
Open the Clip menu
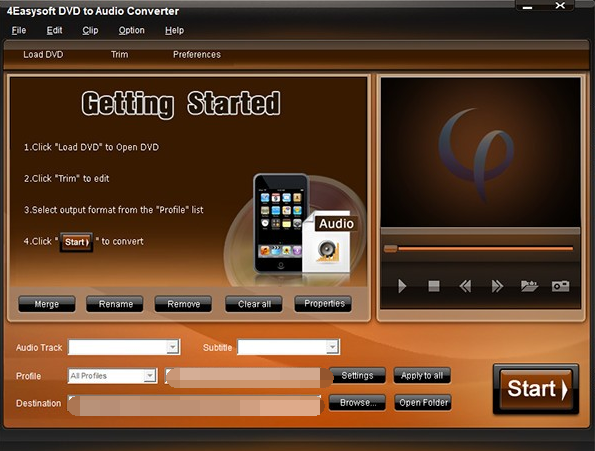point(90,30)
